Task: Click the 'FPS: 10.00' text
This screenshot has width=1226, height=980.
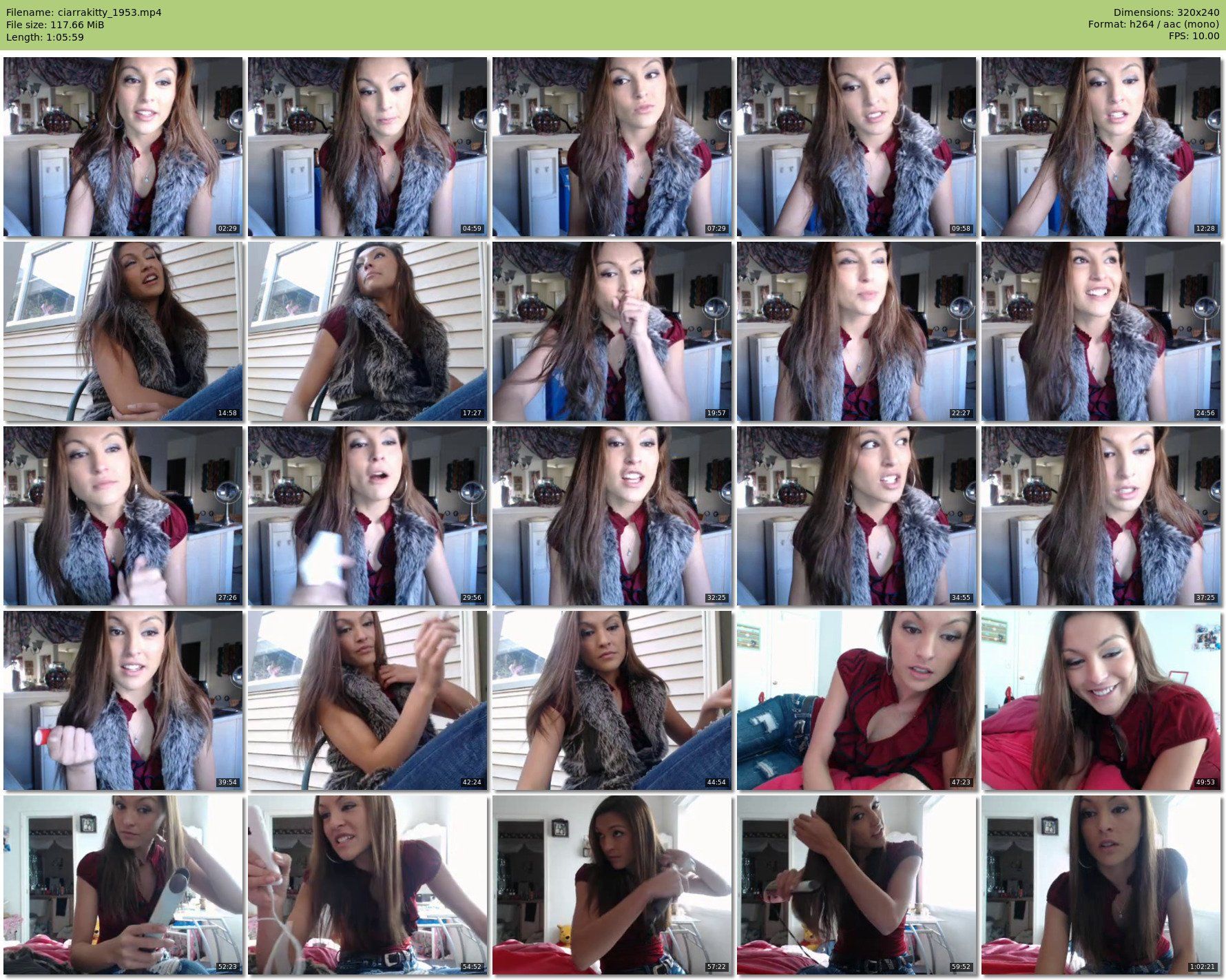Action: (1194, 37)
